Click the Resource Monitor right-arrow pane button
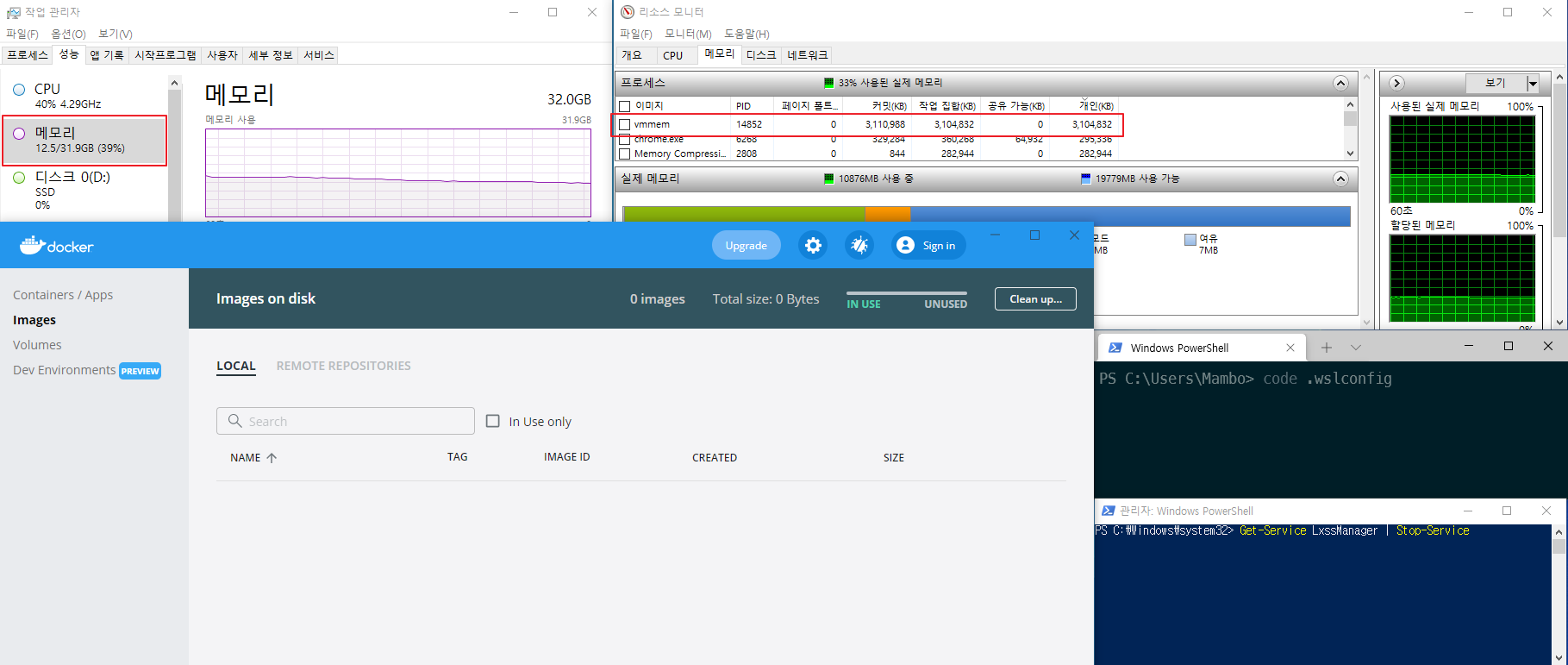This screenshot has width=1568, height=665. coord(1397,83)
